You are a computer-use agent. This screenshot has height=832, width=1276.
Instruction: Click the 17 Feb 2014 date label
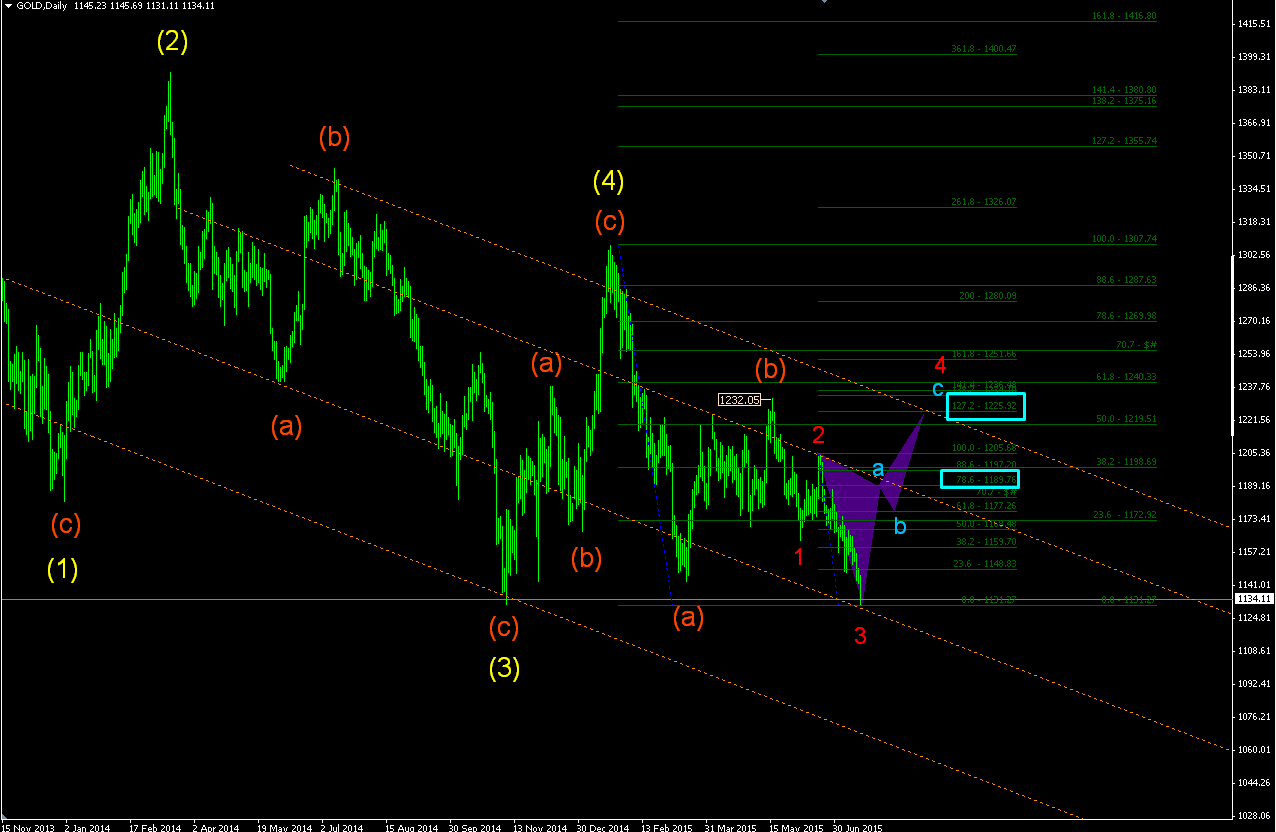[156, 828]
